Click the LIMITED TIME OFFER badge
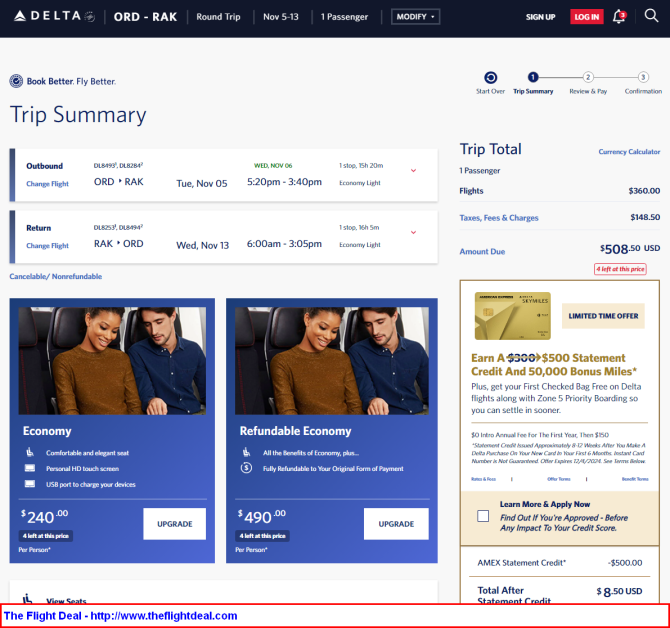670x628 pixels. point(603,316)
